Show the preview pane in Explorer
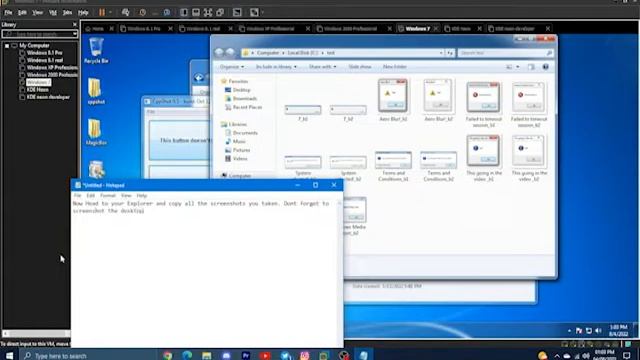This screenshot has width=640, height=360. 531,67
